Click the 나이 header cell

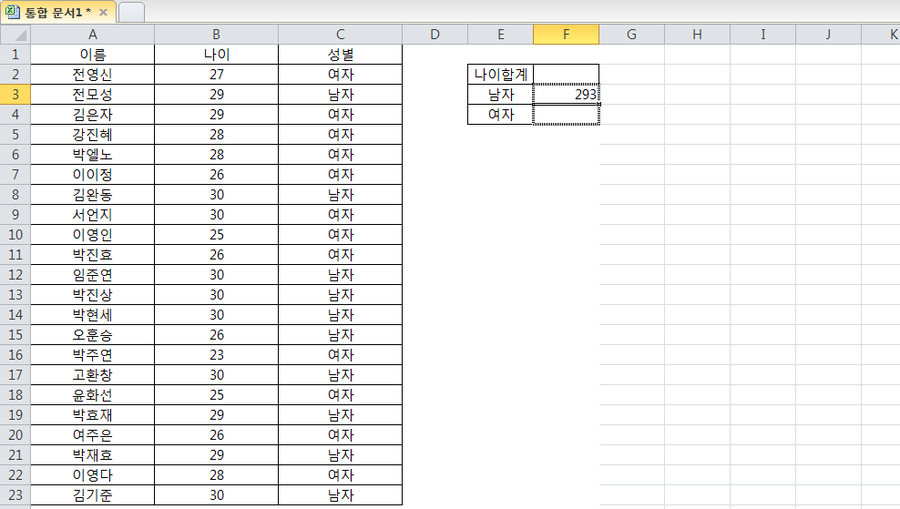click(x=216, y=55)
